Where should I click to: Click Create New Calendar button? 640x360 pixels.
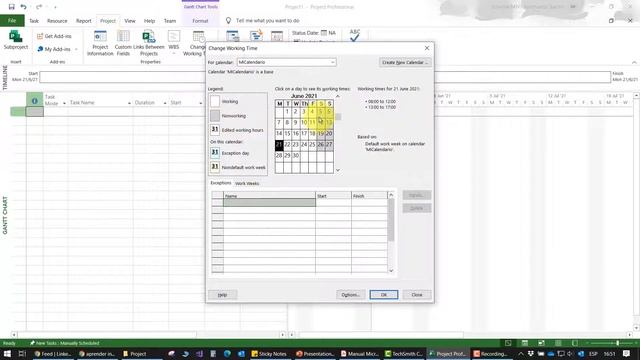(x=404, y=62)
